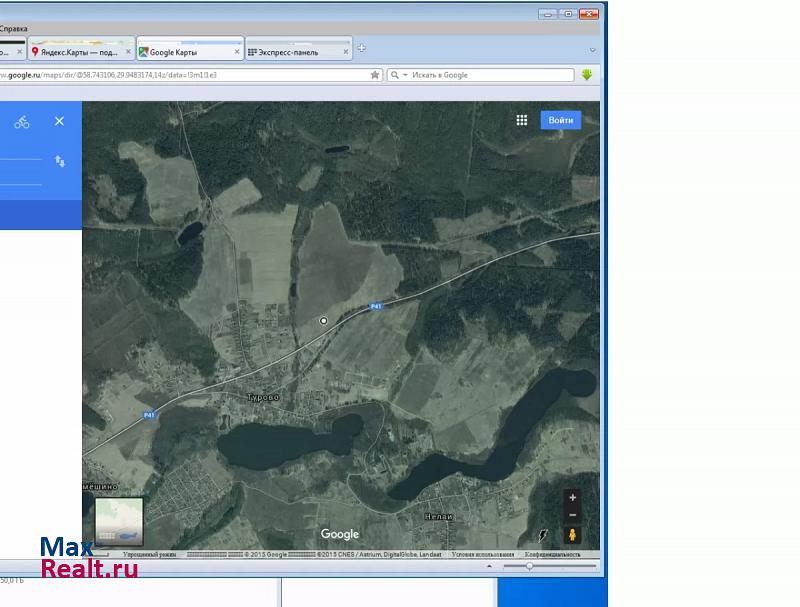
Task: Zoom out on the map
Action: coord(572,514)
